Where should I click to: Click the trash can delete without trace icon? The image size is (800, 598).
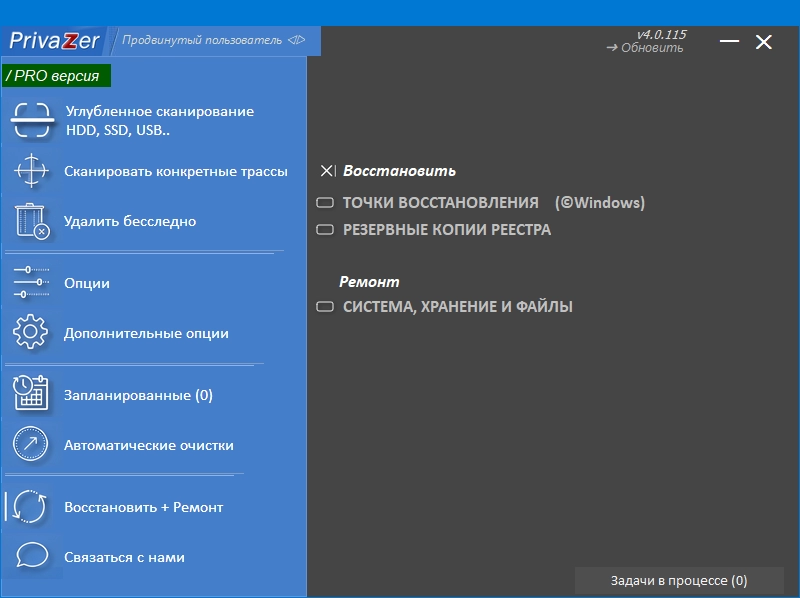point(32,221)
